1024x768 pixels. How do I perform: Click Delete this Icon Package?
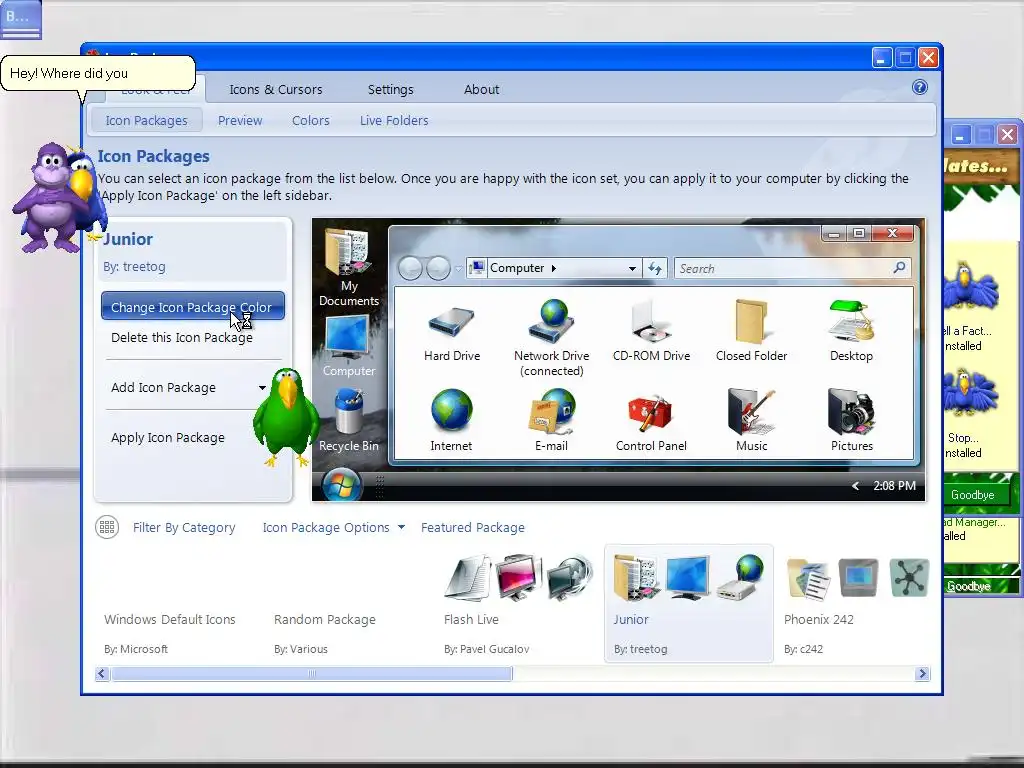[182, 338]
